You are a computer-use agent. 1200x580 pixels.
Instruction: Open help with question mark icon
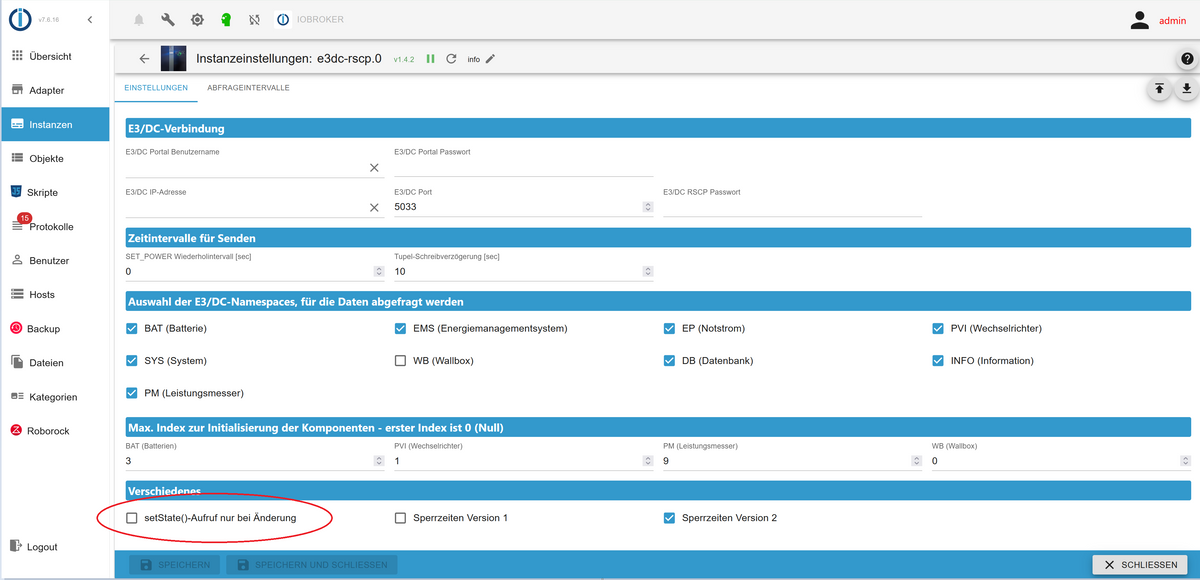[1187, 60]
